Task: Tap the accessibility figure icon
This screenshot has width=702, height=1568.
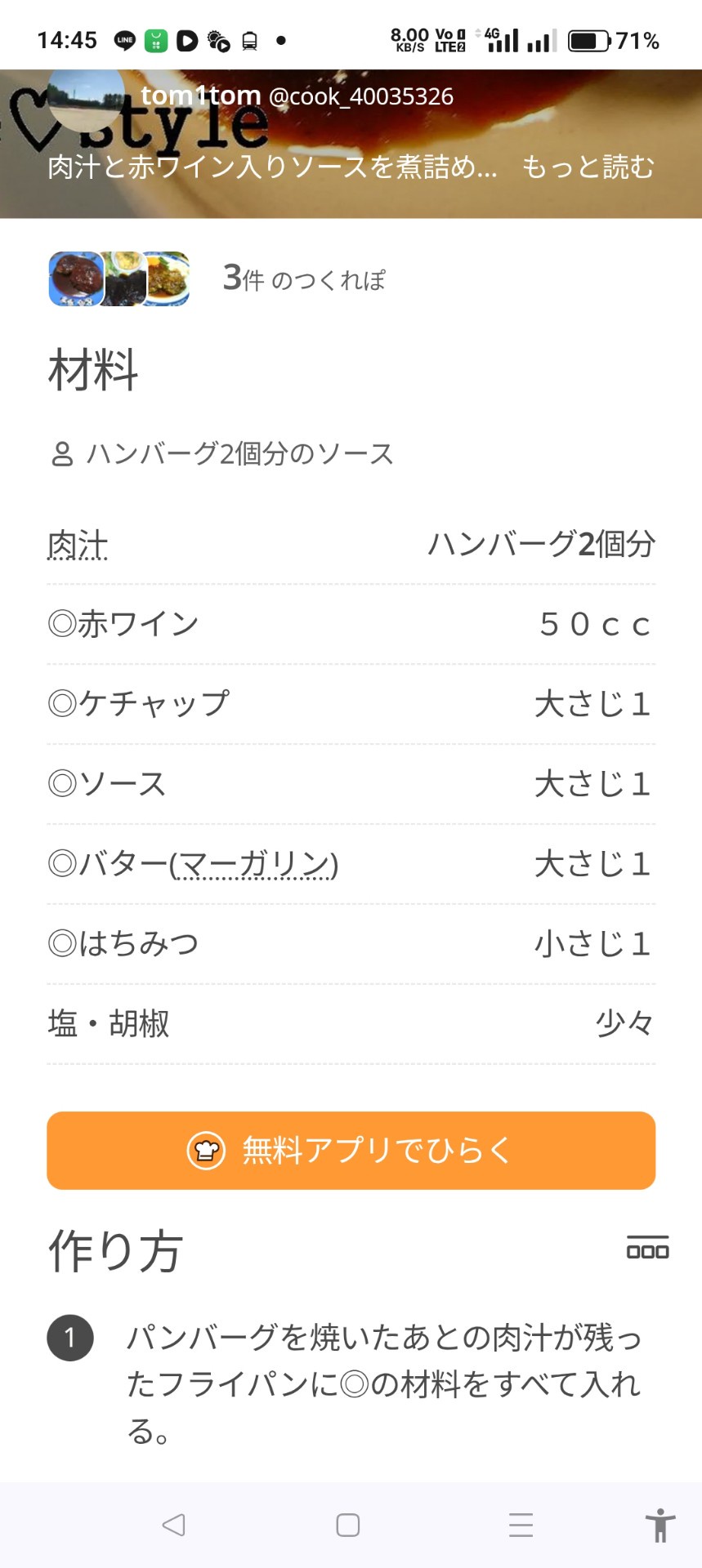Action: pyautogui.click(x=660, y=1525)
